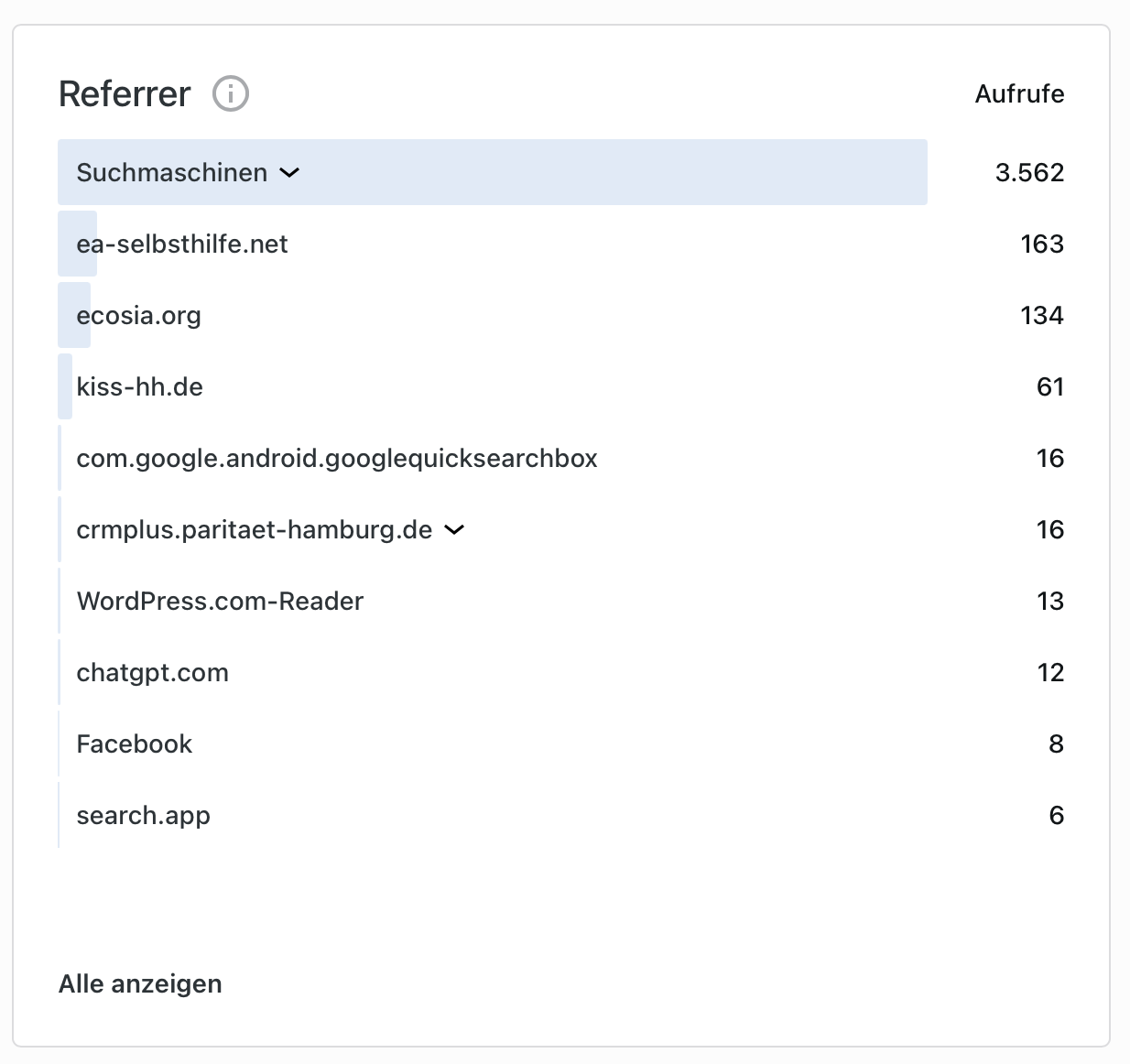
Task: Click the 163 count for ea-selbsthilfe.net
Action: pyautogui.click(x=1042, y=244)
